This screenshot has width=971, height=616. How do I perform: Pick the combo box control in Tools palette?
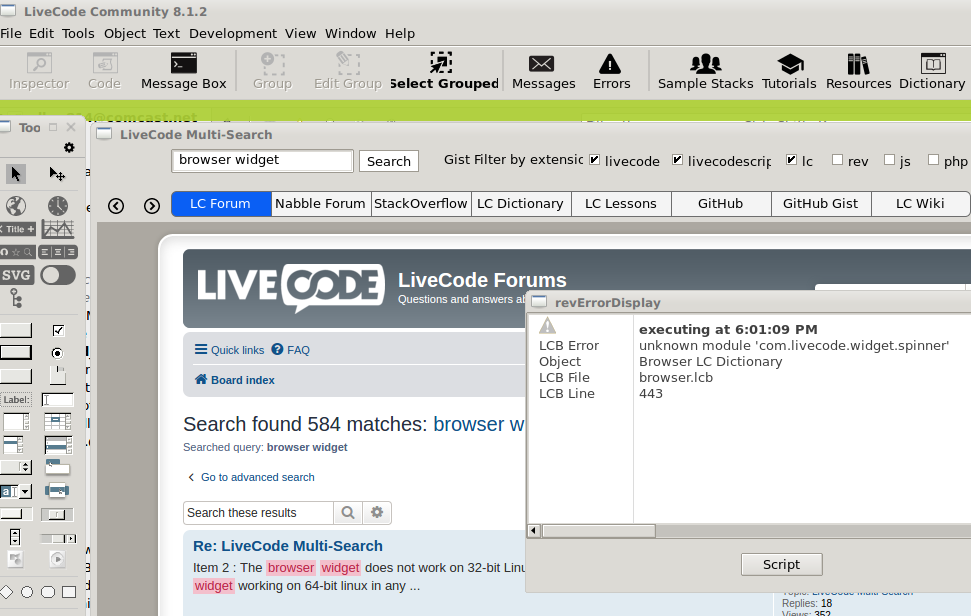coord(16,492)
